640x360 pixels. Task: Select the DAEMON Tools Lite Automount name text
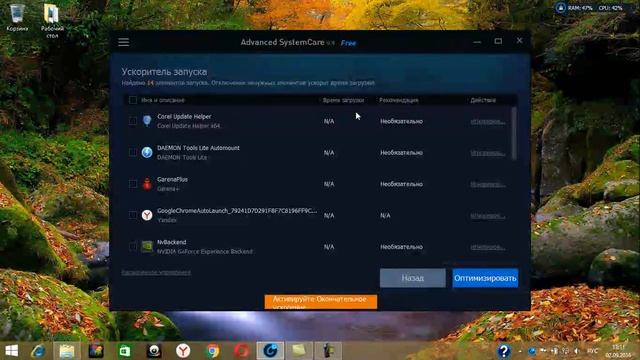[x=198, y=148]
